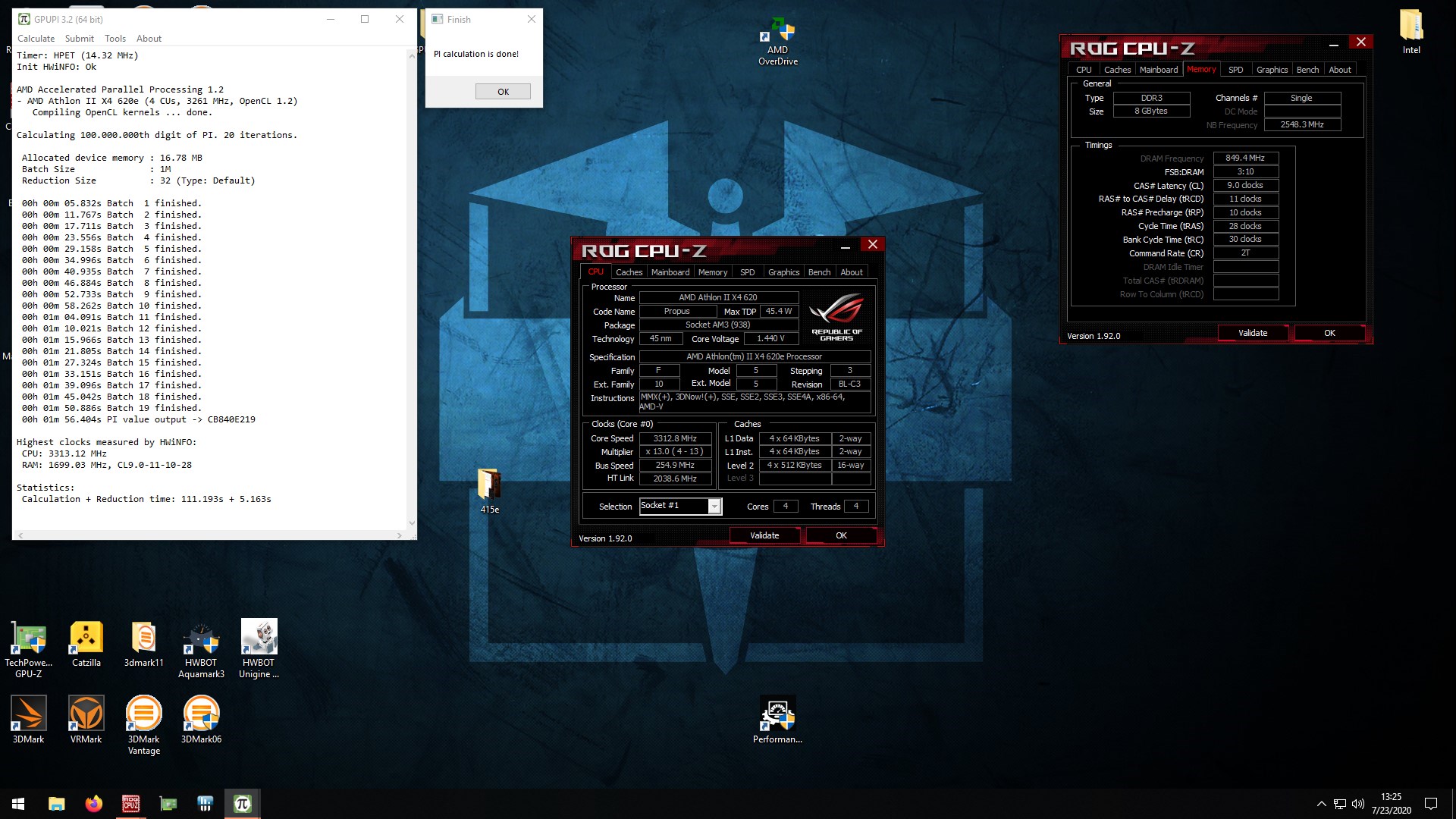
Task: Open the notification center icon
Action: click(1431, 804)
